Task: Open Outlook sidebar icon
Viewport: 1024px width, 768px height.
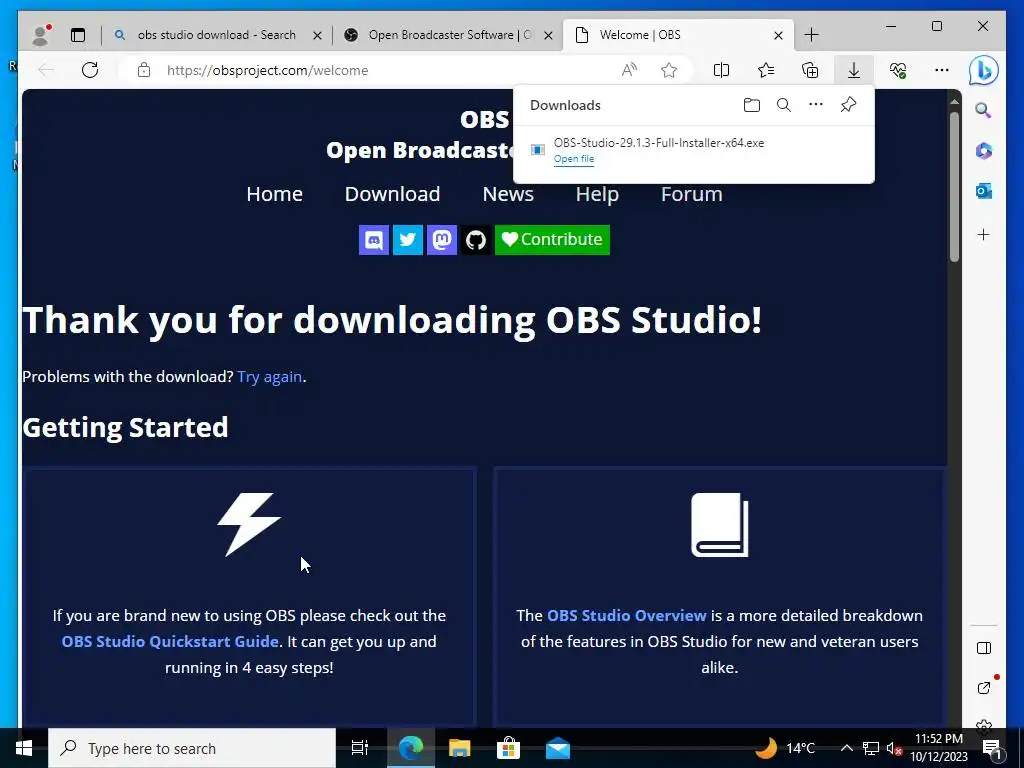Action: click(984, 191)
